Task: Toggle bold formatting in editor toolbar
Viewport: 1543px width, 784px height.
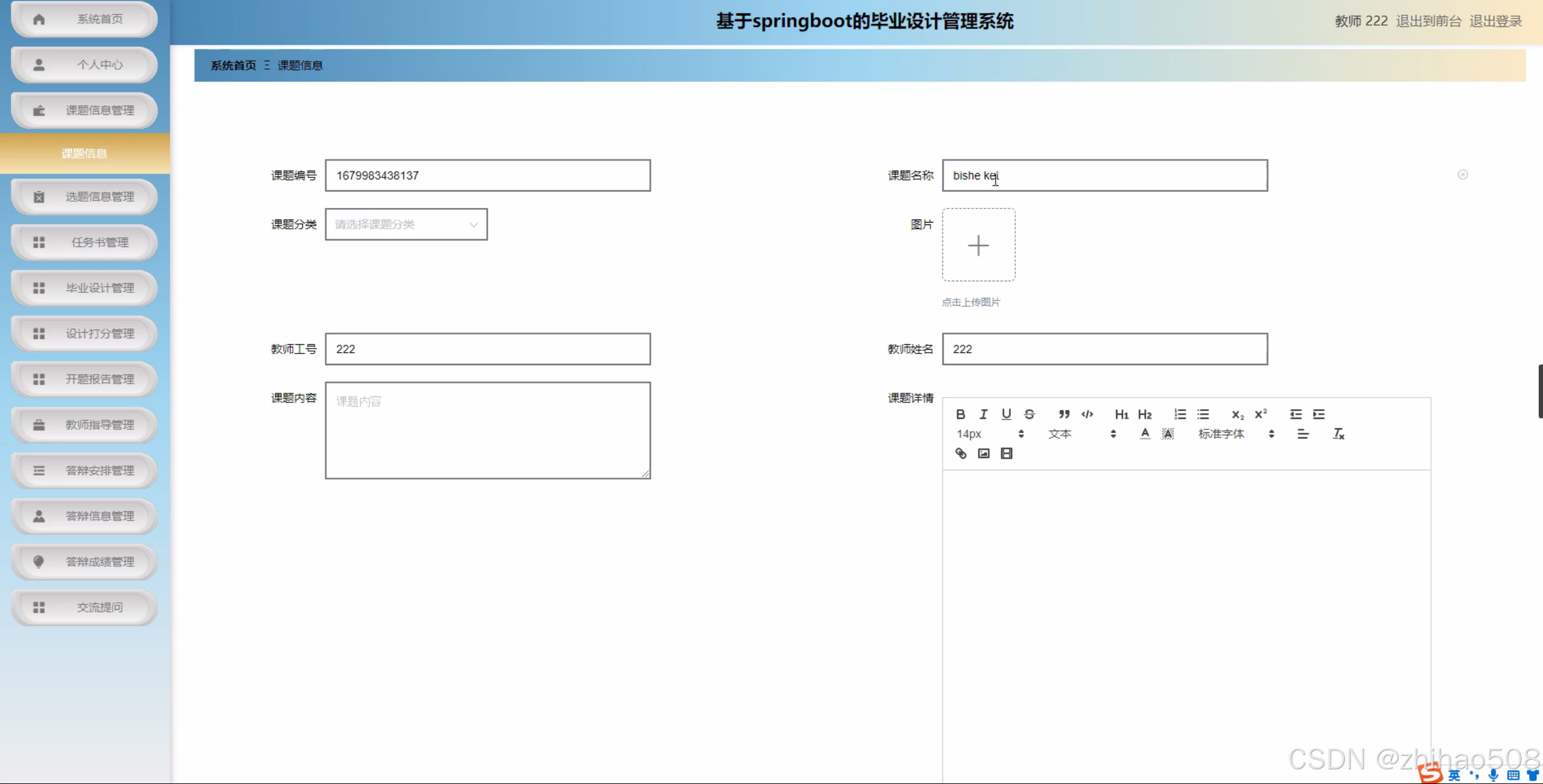Action: tap(960, 414)
